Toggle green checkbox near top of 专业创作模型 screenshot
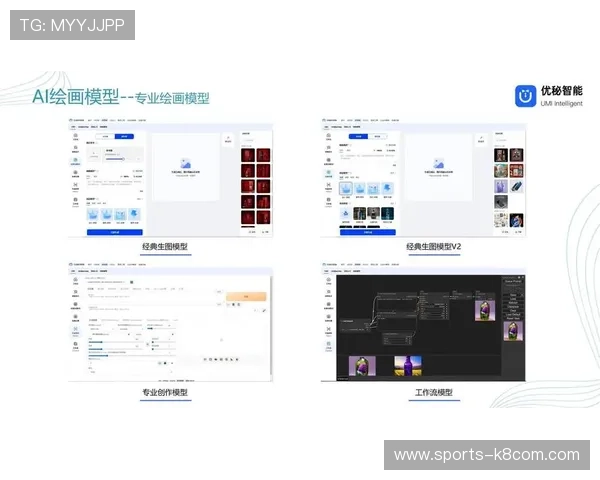Viewport: 600px width, 480px height. 132,282
